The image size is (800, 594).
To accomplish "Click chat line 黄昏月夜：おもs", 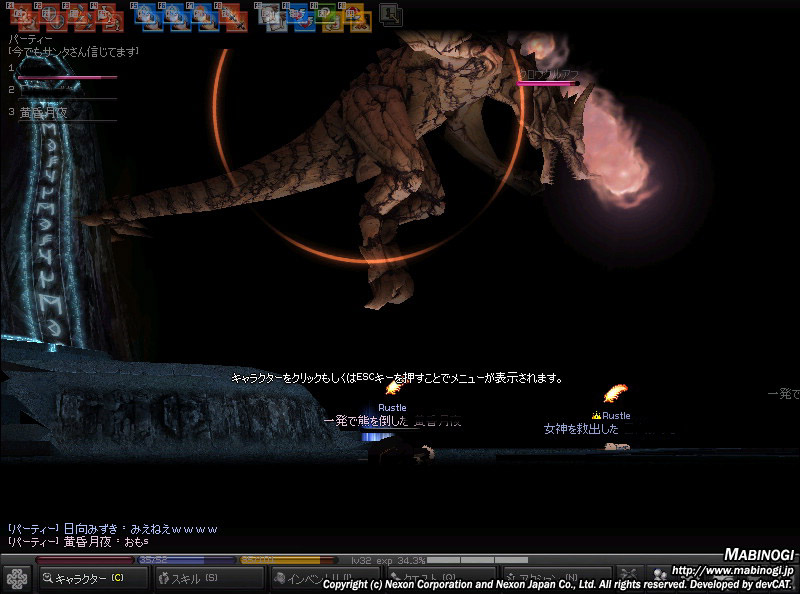I will (78, 541).
